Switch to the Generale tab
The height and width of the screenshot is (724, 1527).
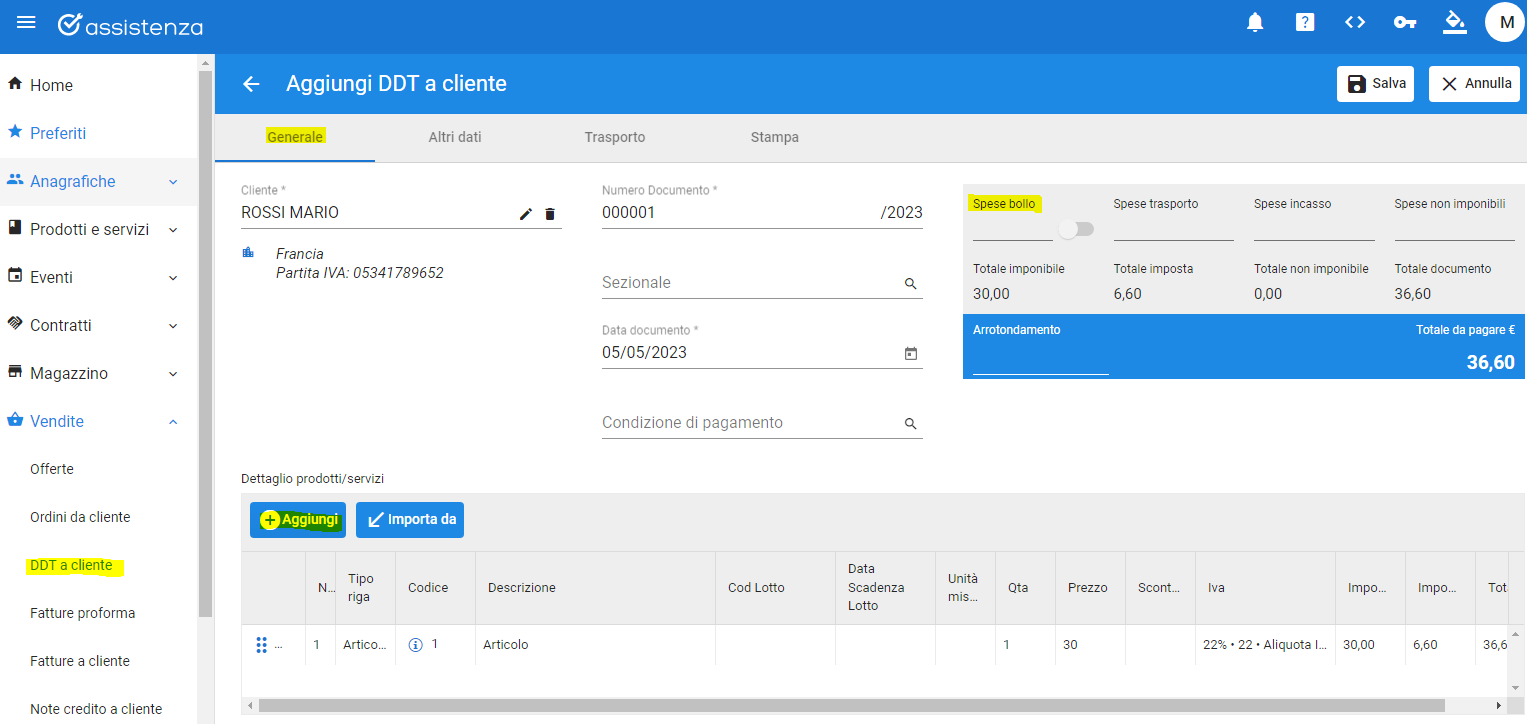point(295,137)
